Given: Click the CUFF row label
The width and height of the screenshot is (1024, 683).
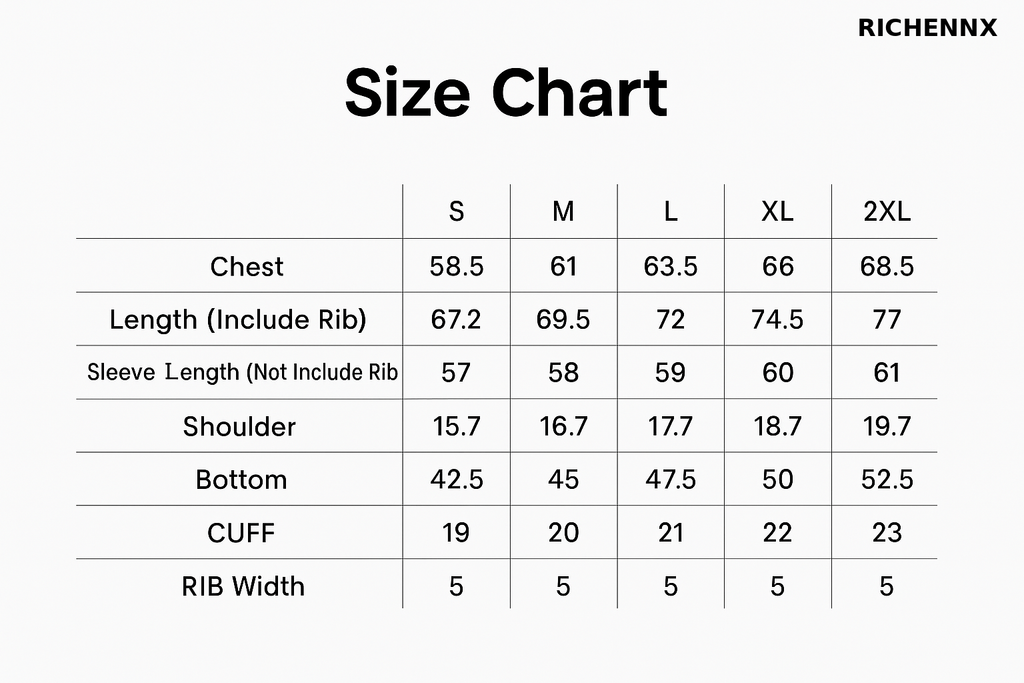Looking at the screenshot, I should 241,533.
